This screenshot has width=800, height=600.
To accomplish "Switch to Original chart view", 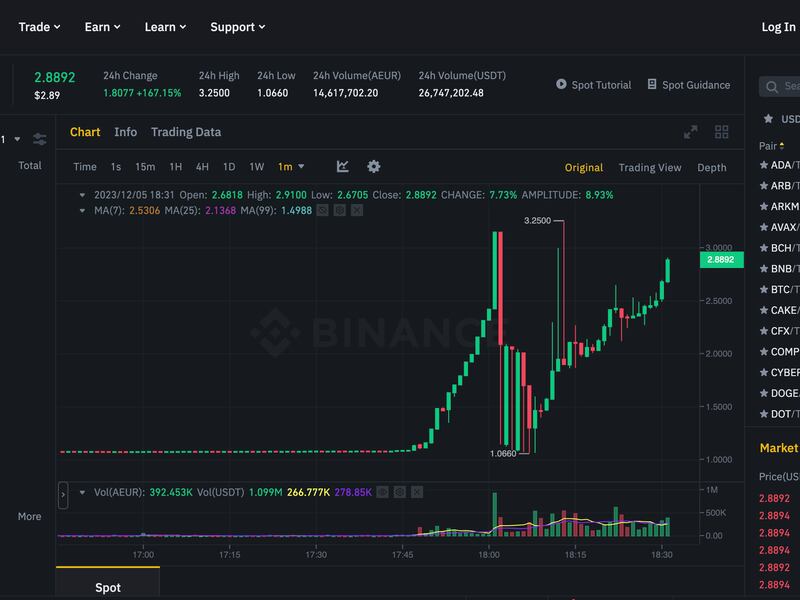I will (584, 167).
